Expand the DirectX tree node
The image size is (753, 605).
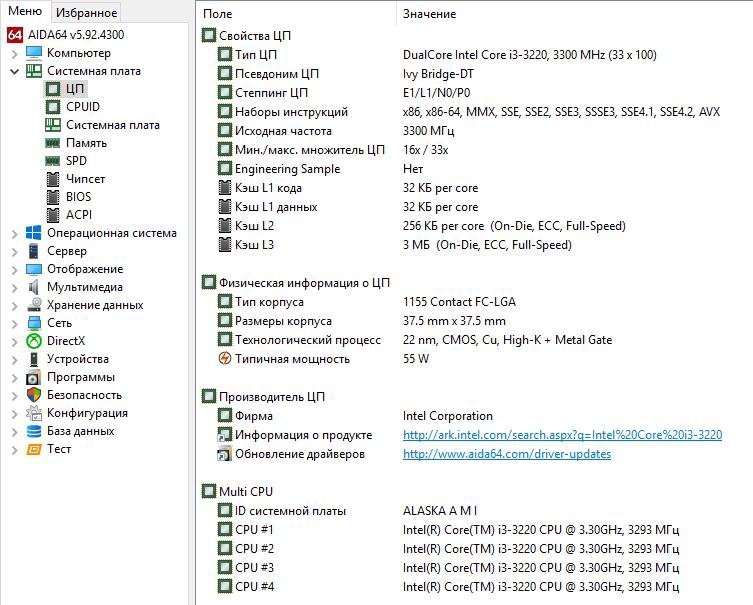[x=14, y=342]
